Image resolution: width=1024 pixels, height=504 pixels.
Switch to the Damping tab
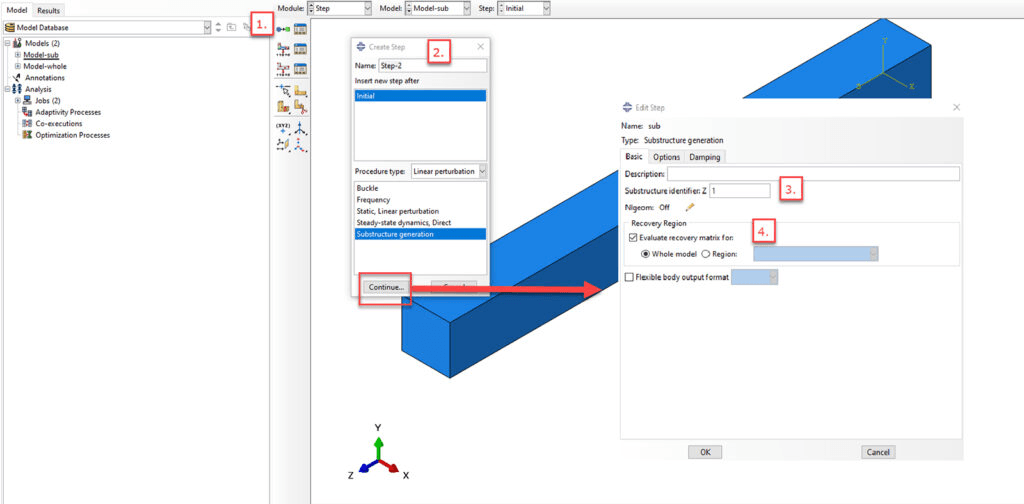pyautogui.click(x=704, y=157)
